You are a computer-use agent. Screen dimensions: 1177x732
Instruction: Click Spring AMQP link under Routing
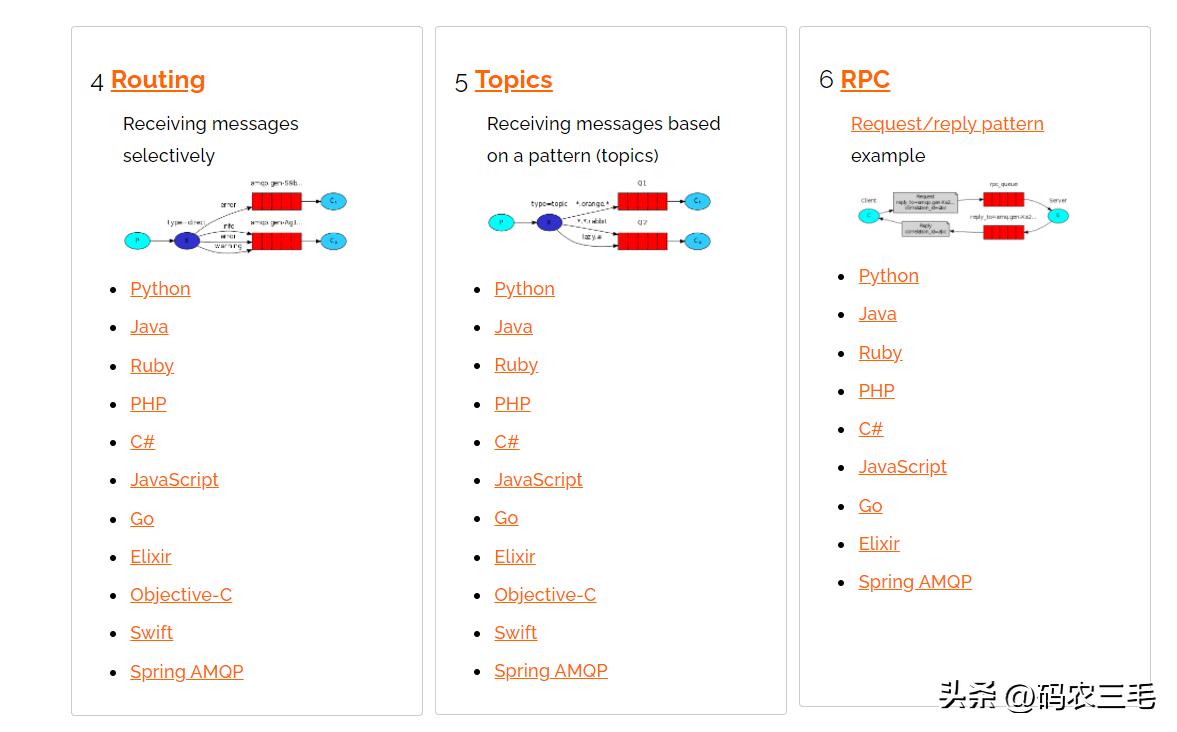(186, 672)
